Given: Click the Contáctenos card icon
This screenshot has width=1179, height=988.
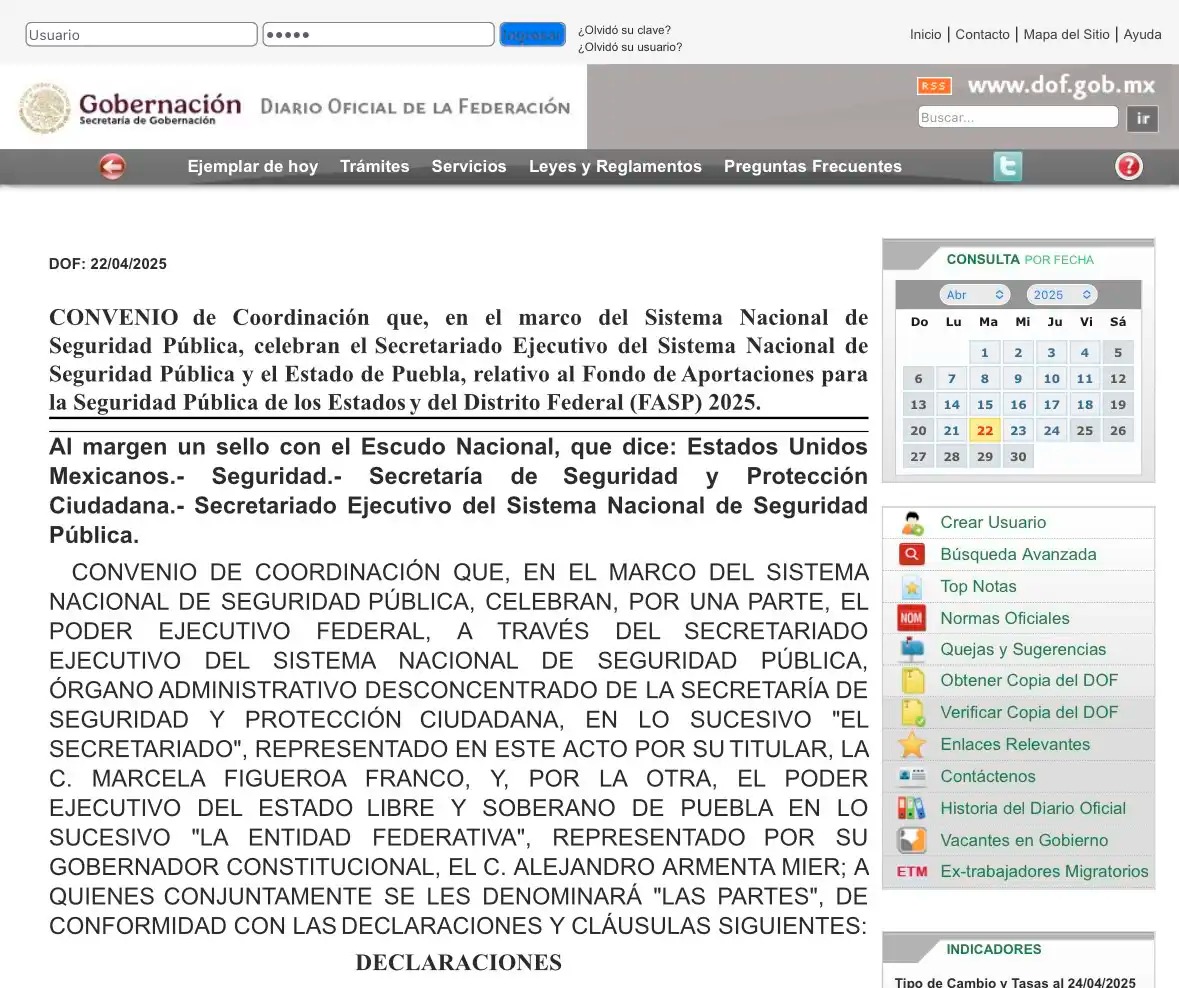Looking at the screenshot, I should pos(912,776).
